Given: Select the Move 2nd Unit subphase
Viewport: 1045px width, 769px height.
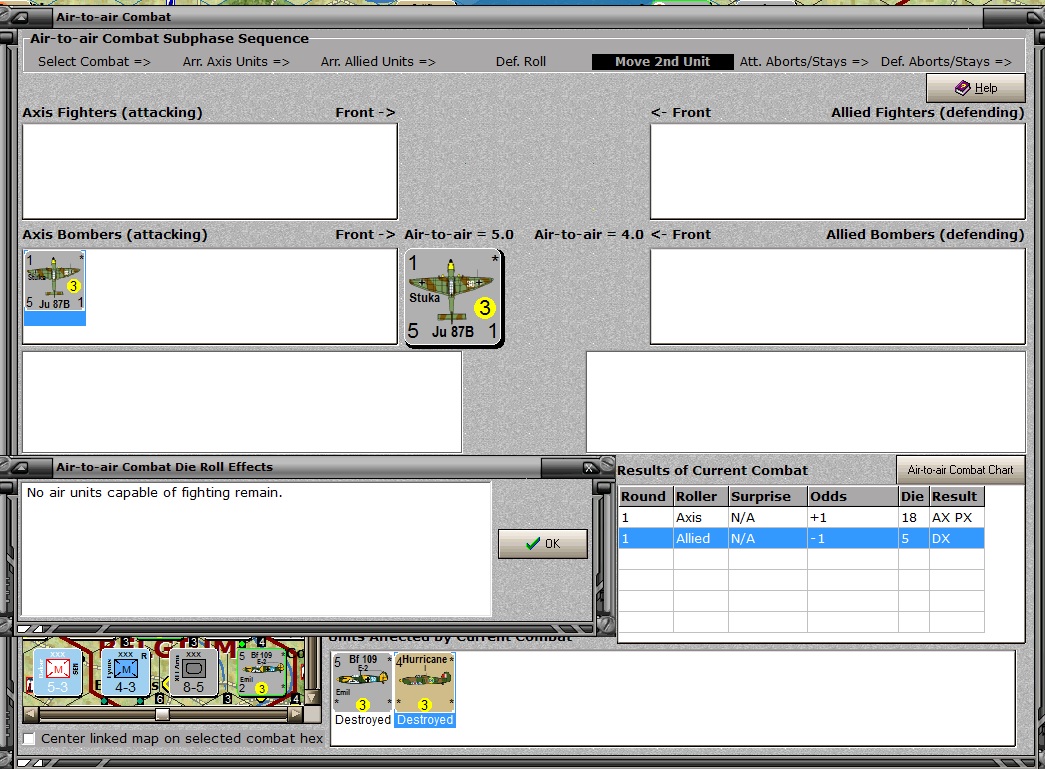Looking at the screenshot, I should tap(662, 61).
